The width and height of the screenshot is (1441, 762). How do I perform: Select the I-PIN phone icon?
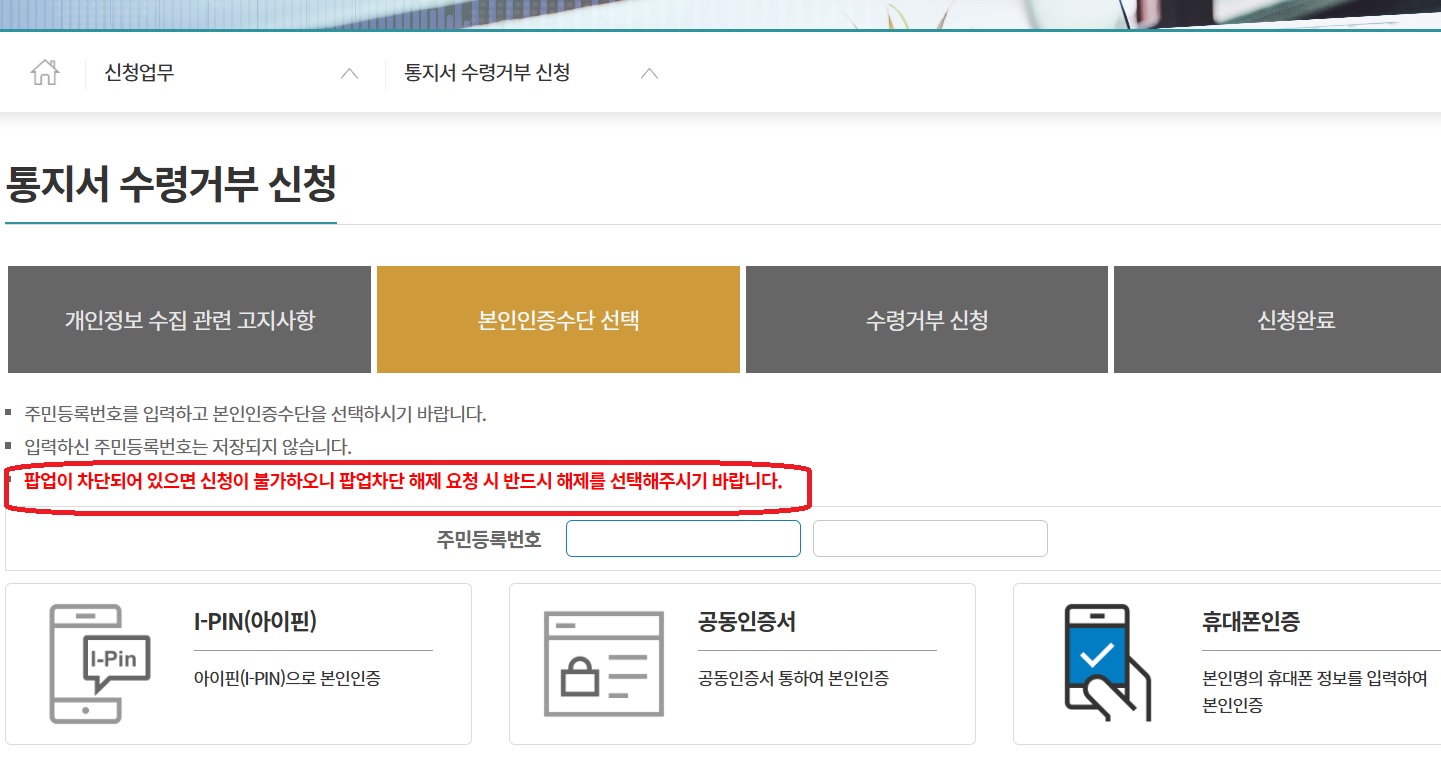coord(100,663)
